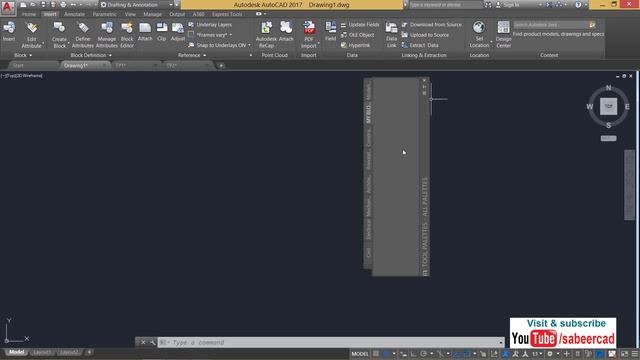Viewport: 640px width, 360px height.
Task: Click Update Fields
Action: click(360, 24)
